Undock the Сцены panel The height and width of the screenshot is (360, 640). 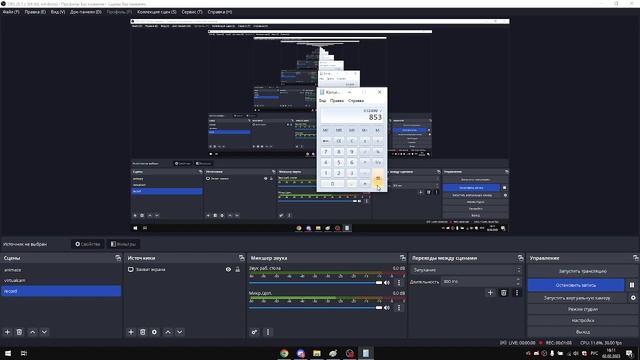click(x=118, y=258)
